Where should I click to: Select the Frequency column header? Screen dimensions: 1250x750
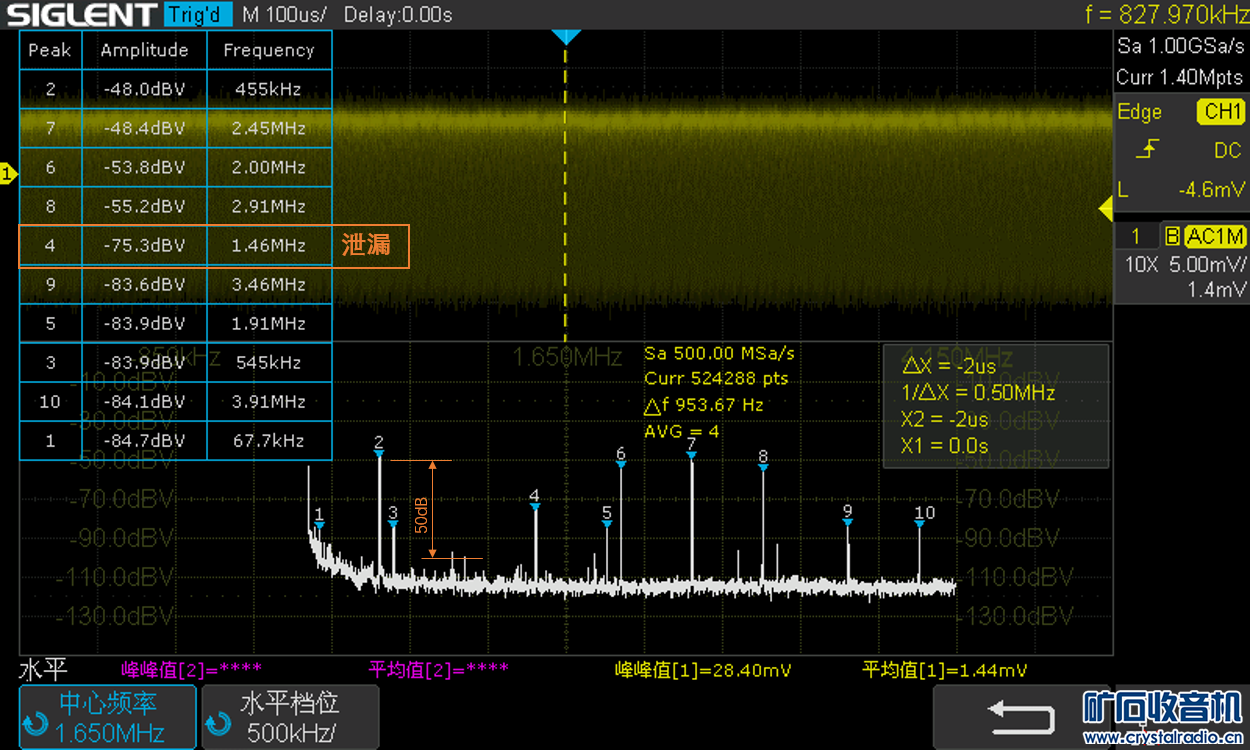click(268, 50)
